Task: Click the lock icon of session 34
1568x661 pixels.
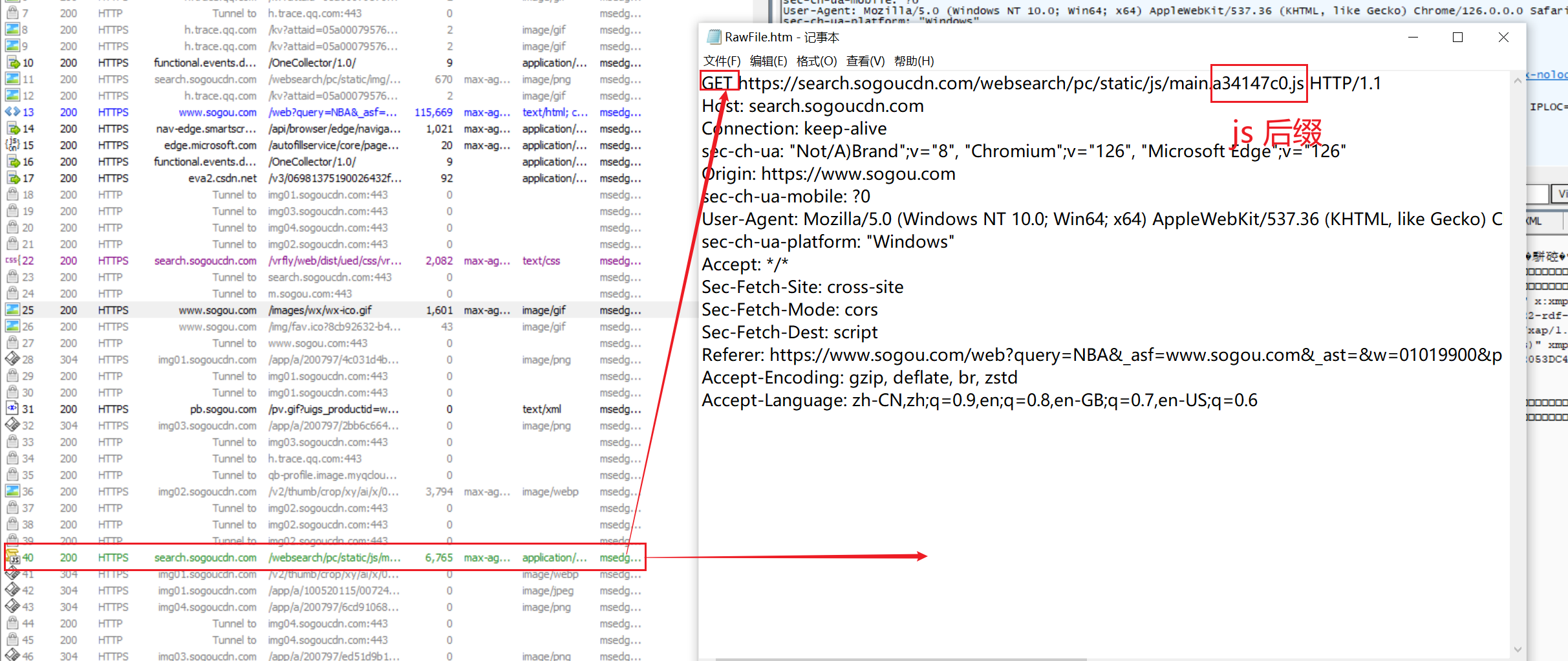Action: coord(12,459)
